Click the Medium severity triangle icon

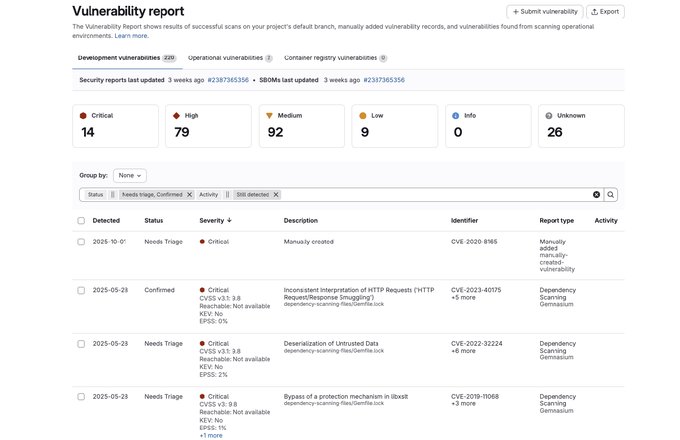click(x=269, y=116)
